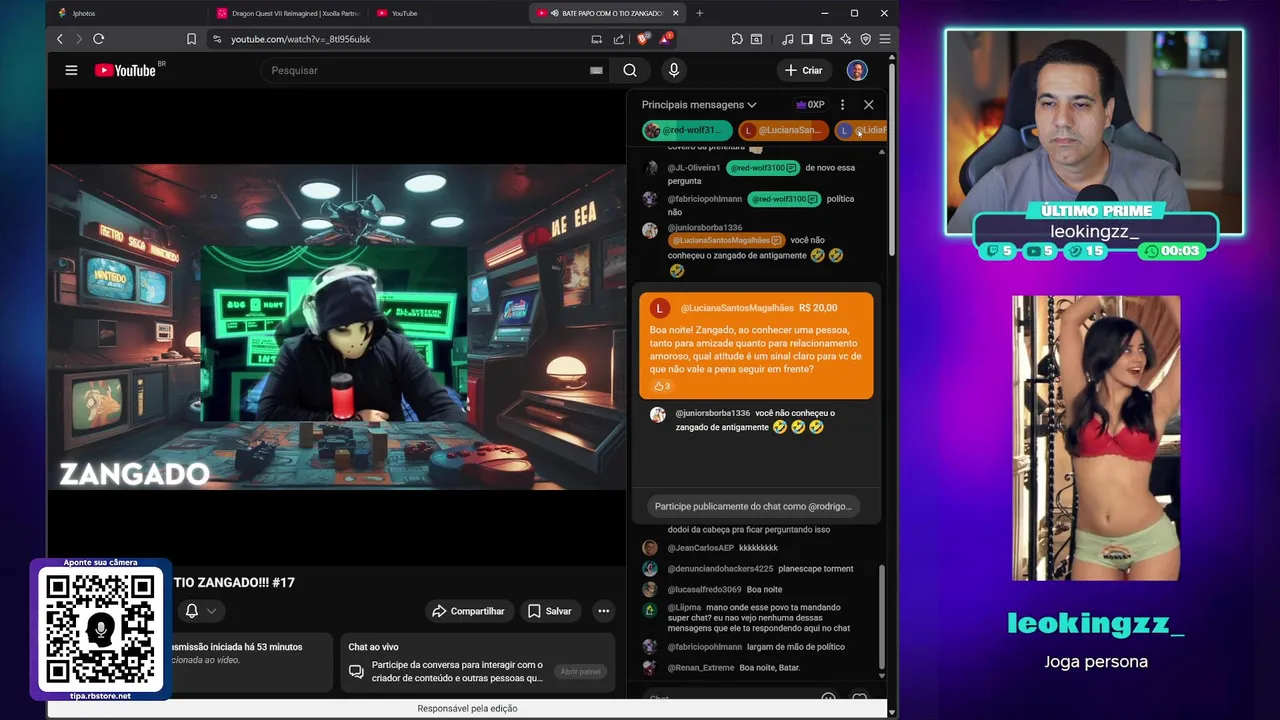The image size is (1280, 720).
Task: Open the Brave VPN shield icon
Action: 865,39
